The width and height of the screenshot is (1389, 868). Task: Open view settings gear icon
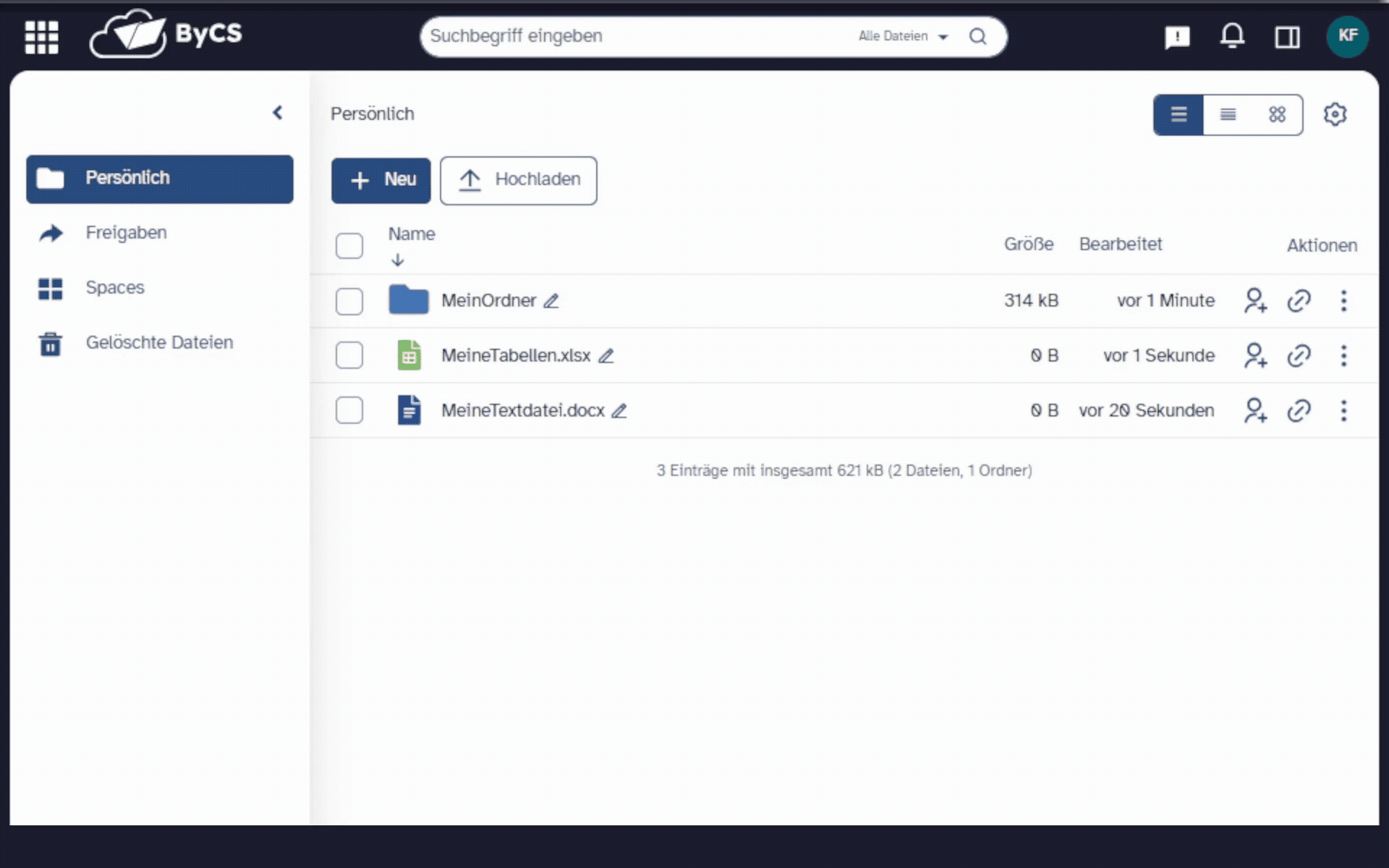(1335, 114)
